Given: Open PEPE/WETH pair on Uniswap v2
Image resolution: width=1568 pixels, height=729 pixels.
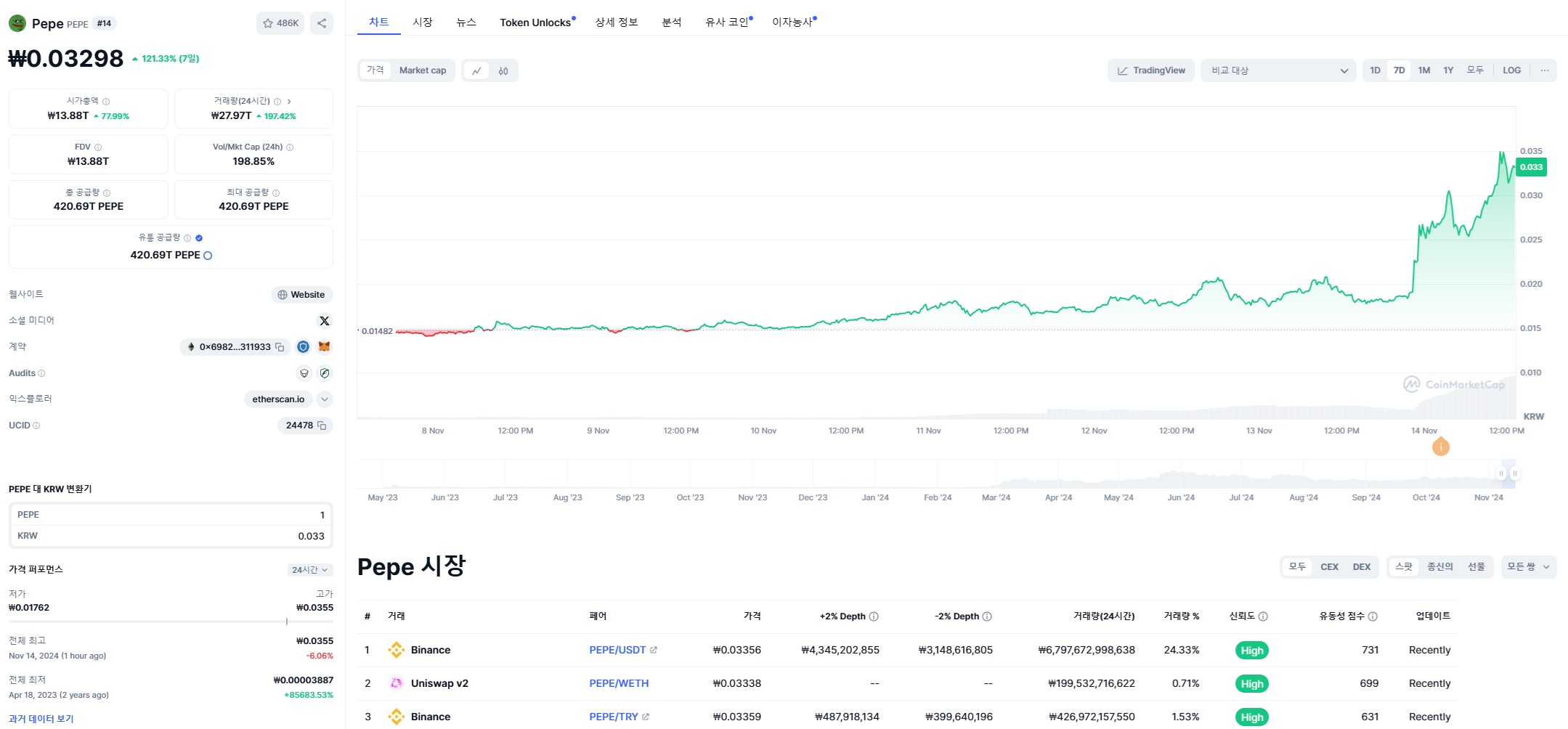Looking at the screenshot, I should click(x=619, y=683).
